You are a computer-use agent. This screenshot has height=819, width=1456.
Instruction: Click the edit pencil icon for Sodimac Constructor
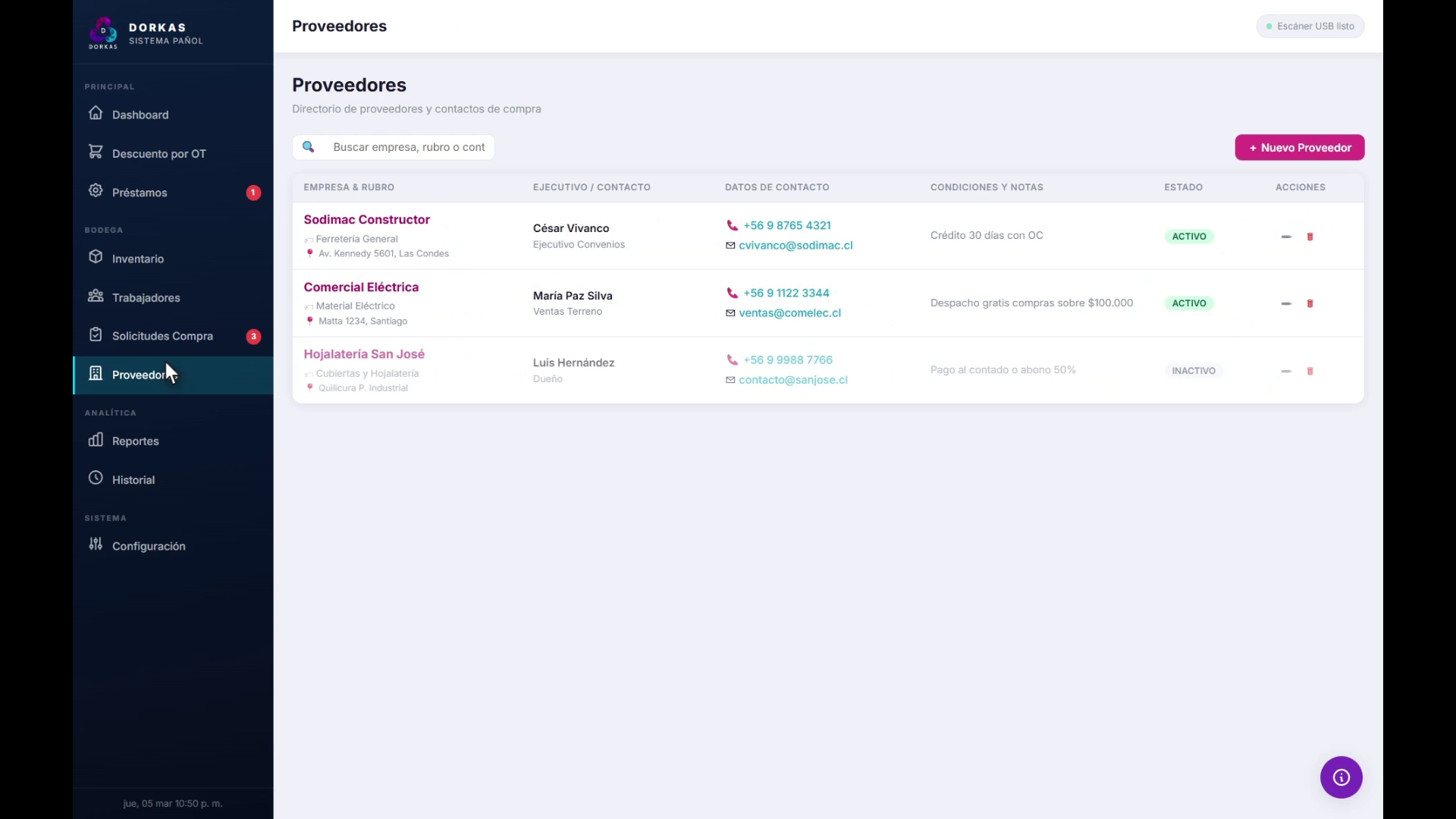click(x=1285, y=237)
